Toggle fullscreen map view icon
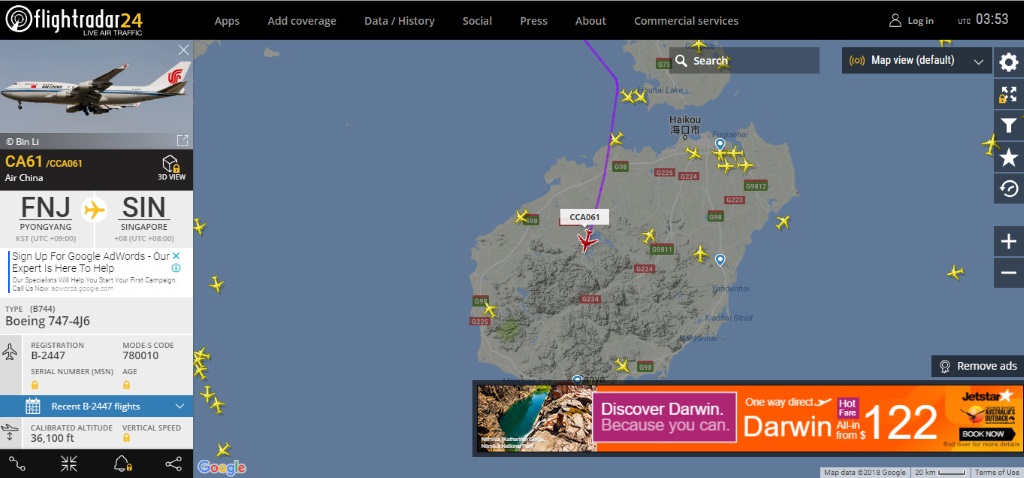 (1008, 94)
